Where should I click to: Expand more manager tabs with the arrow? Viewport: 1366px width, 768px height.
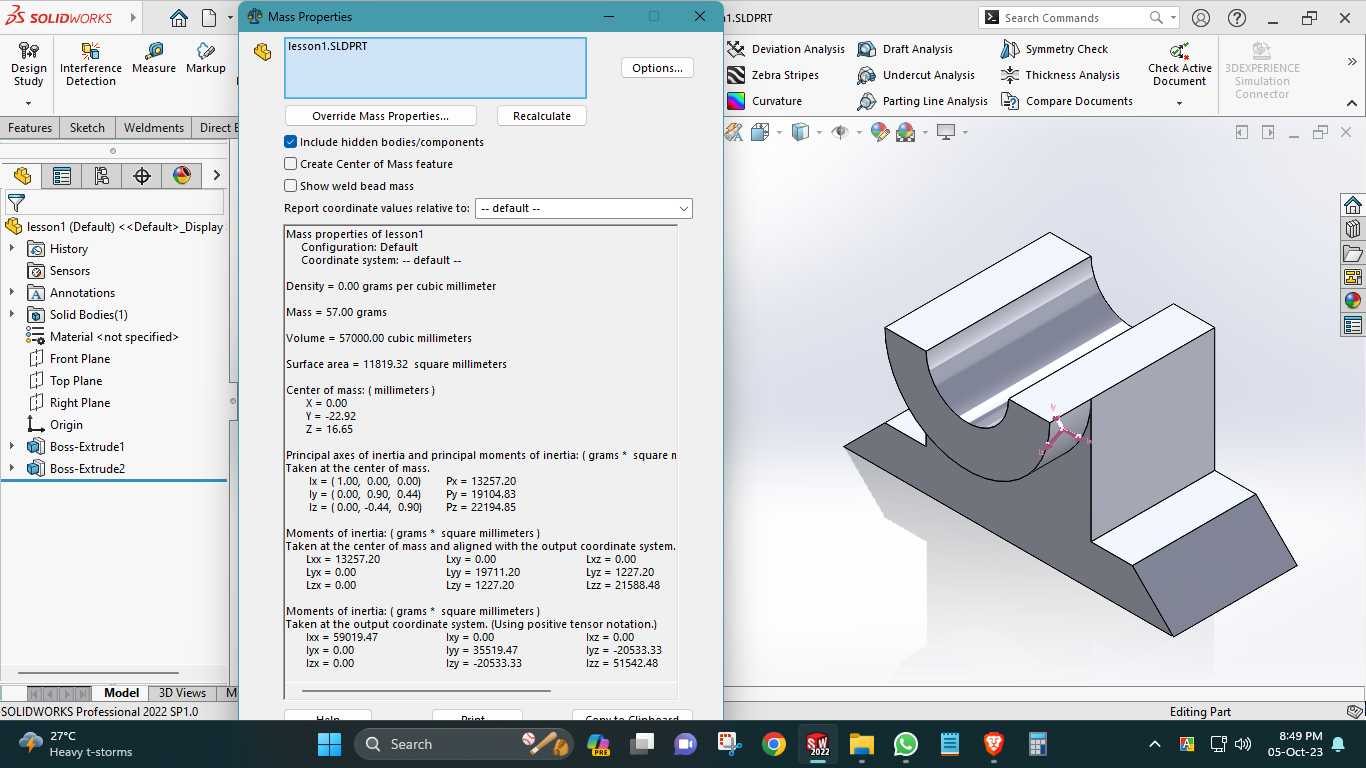(216, 176)
